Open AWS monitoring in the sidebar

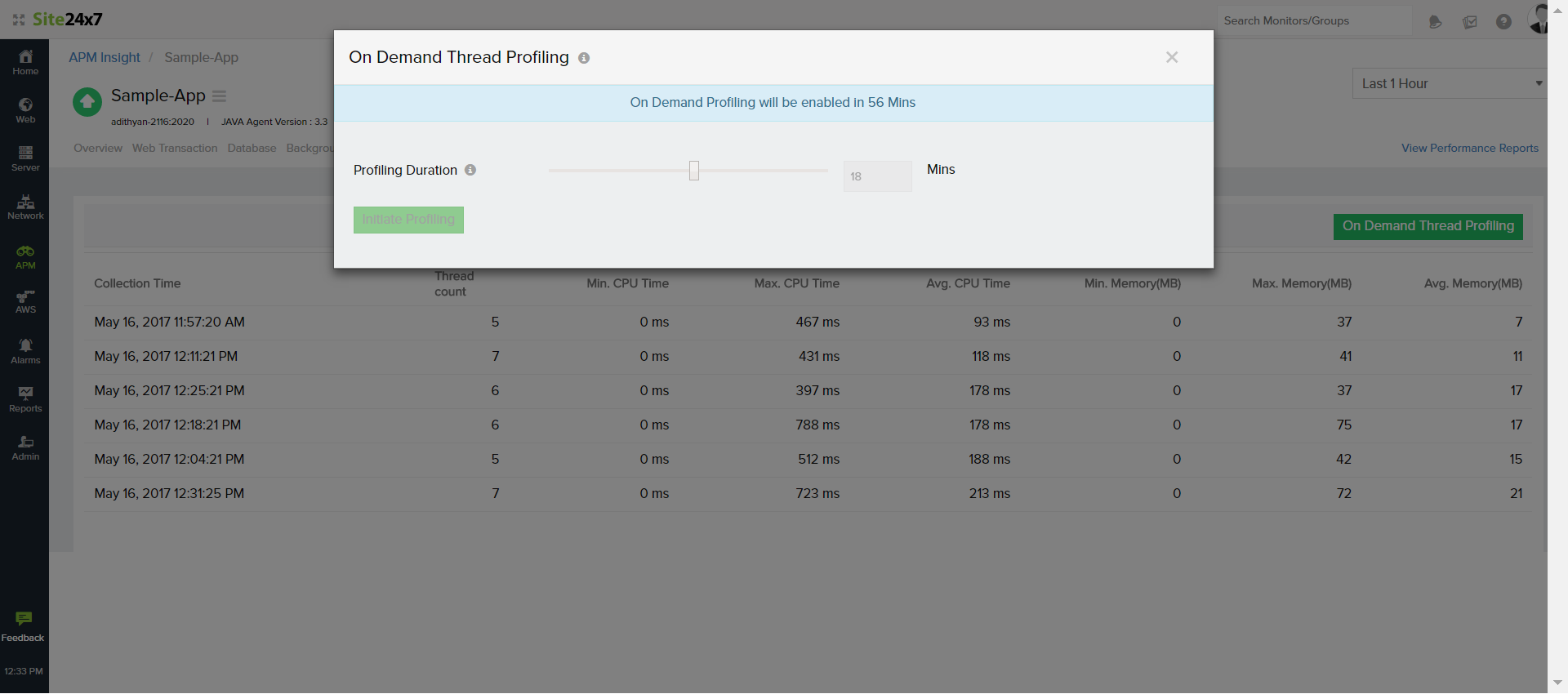click(25, 301)
